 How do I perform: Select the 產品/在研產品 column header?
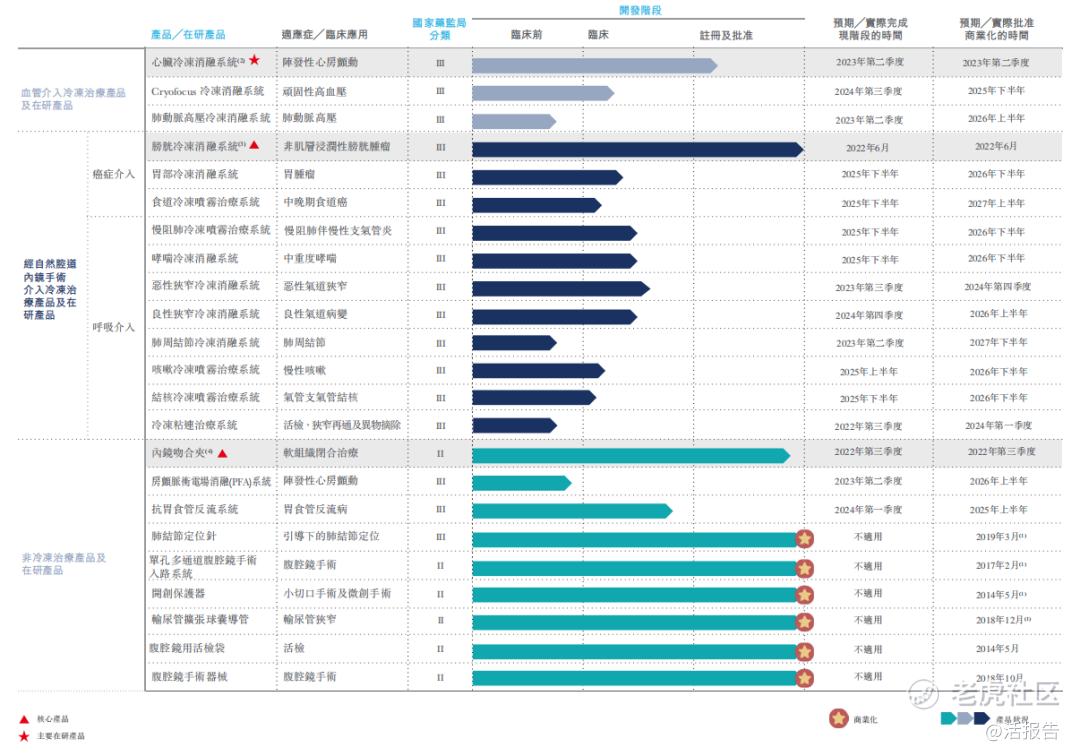coord(188,34)
